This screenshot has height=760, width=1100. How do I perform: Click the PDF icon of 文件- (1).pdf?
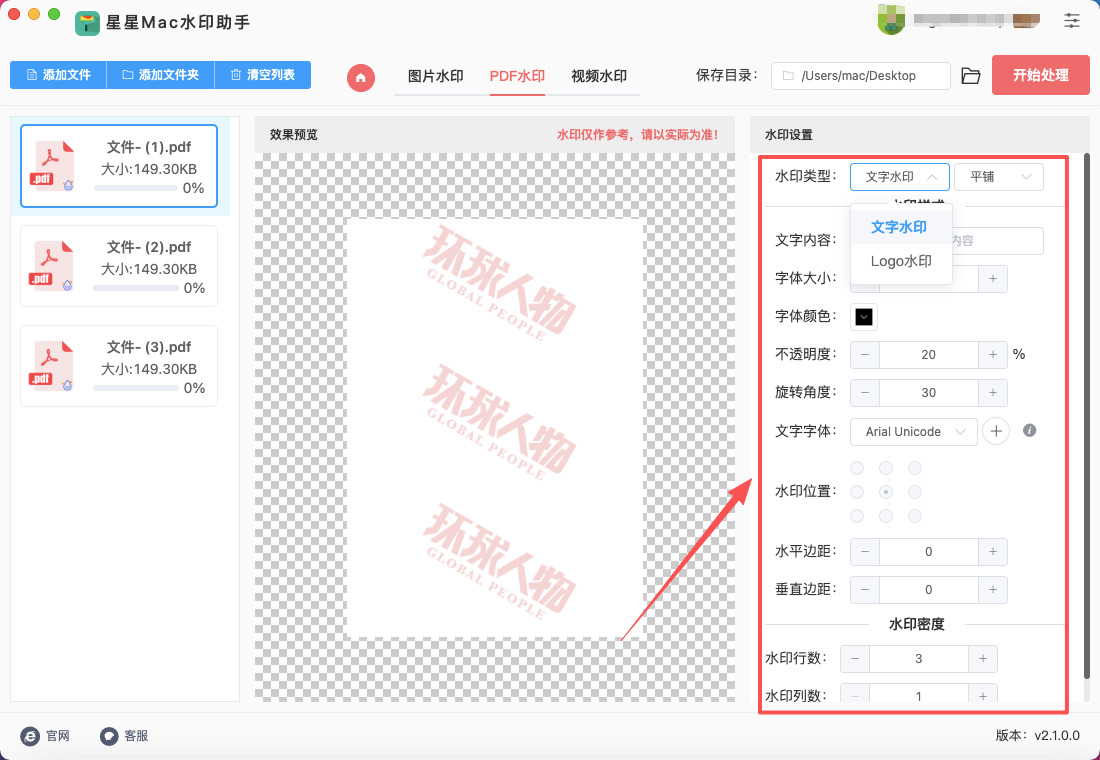53,166
